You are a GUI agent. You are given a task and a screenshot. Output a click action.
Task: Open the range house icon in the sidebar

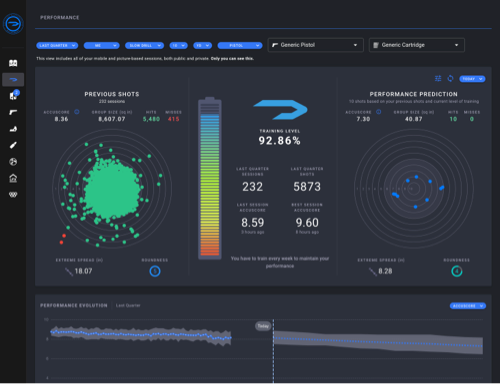[x=13, y=178]
